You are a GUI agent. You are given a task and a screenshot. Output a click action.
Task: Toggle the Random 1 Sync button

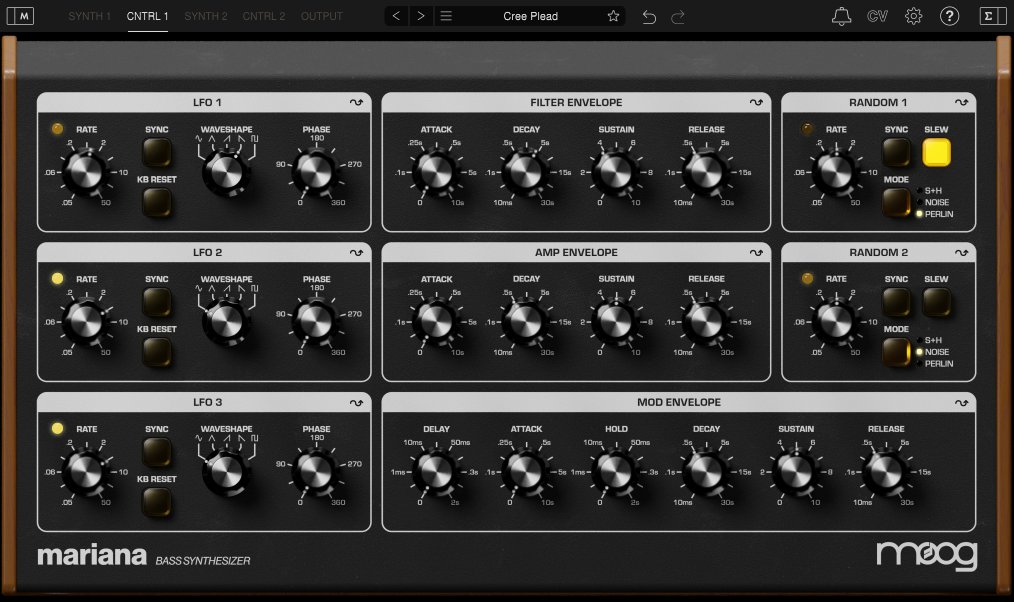pyautogui.click(x=896, y=152)
